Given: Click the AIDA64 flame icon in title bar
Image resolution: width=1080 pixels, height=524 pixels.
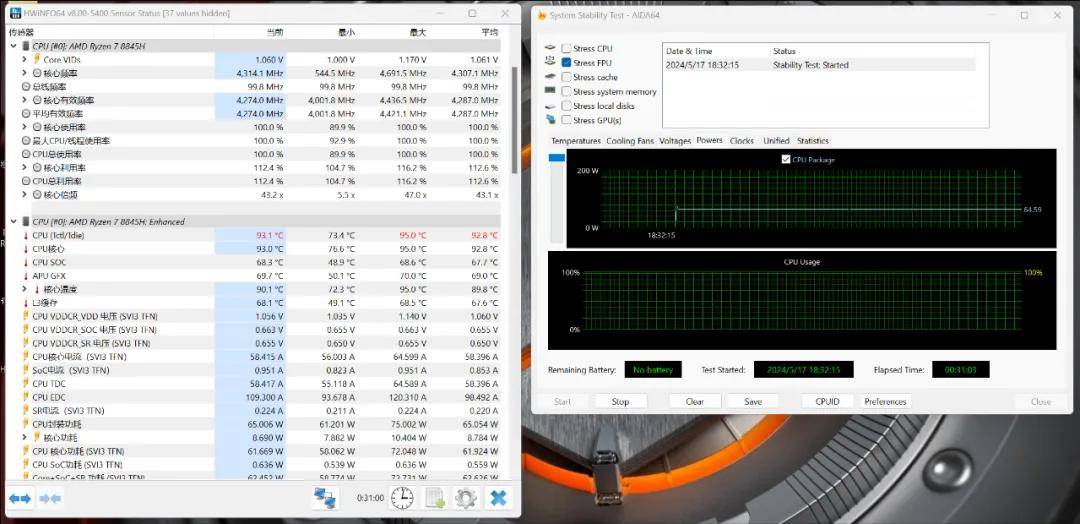Looking at the screenshot, I should coord(542,15).
